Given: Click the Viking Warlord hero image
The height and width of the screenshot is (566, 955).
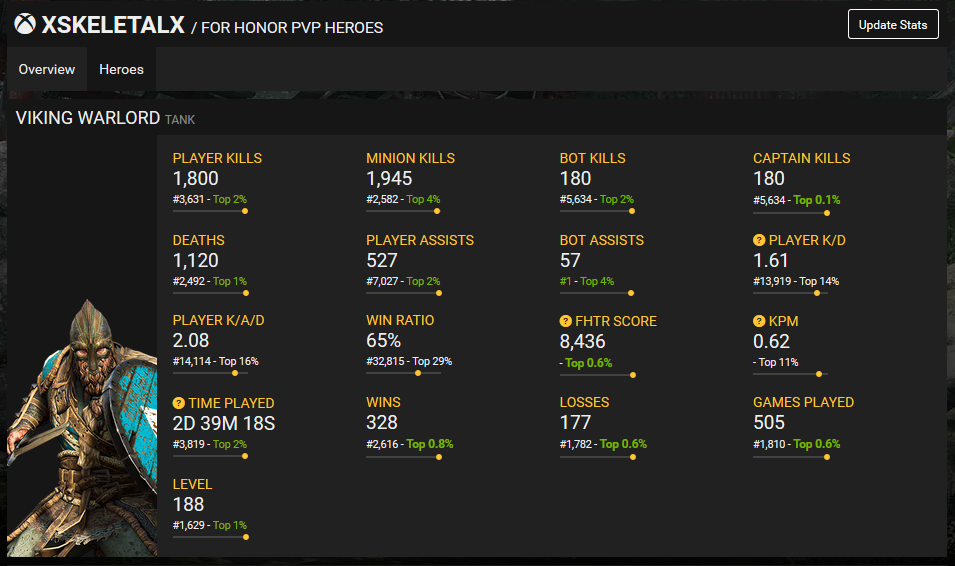Looking at the screenshot, I should coord(82,428).
